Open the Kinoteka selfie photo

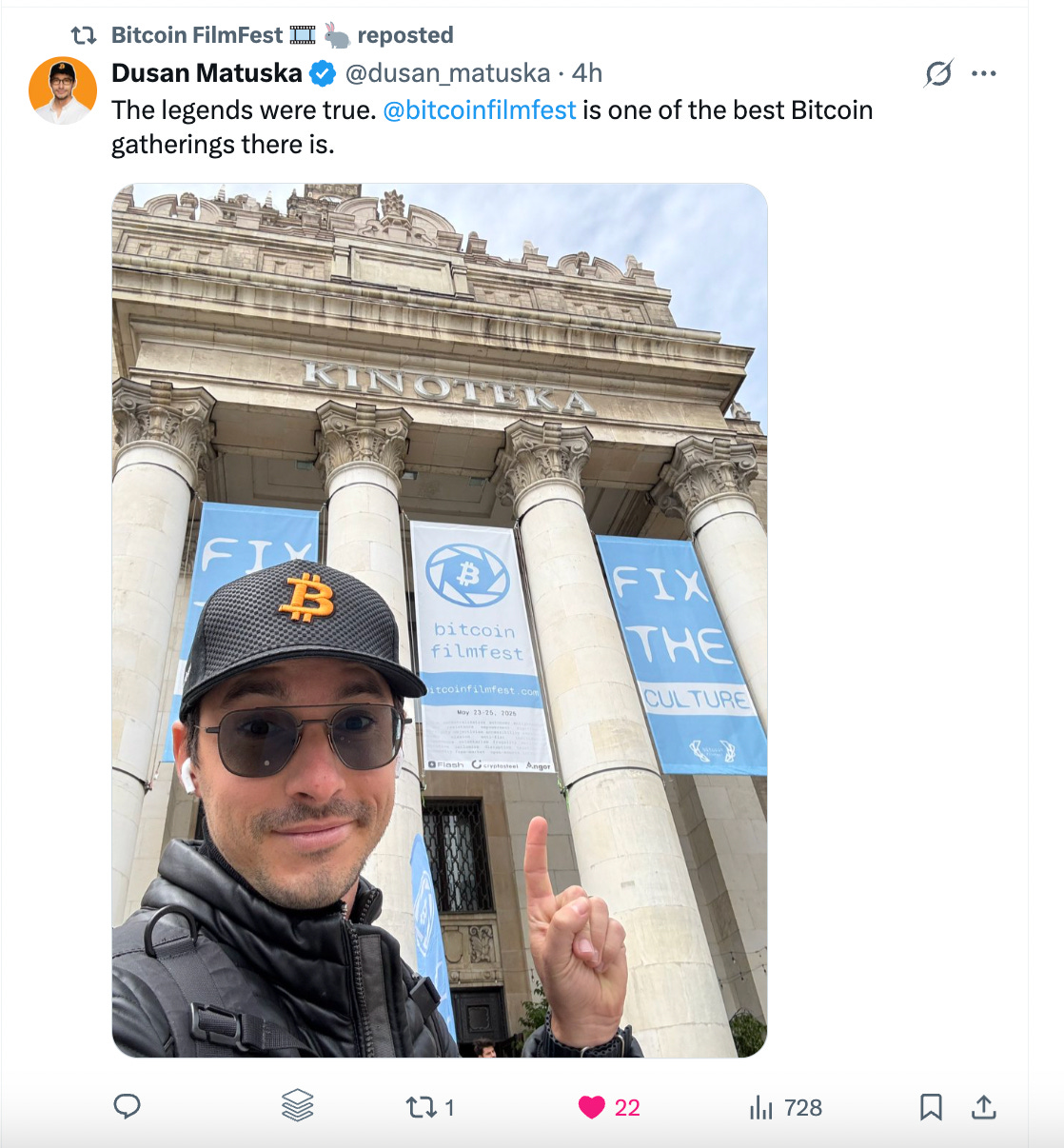pos(440,621)
